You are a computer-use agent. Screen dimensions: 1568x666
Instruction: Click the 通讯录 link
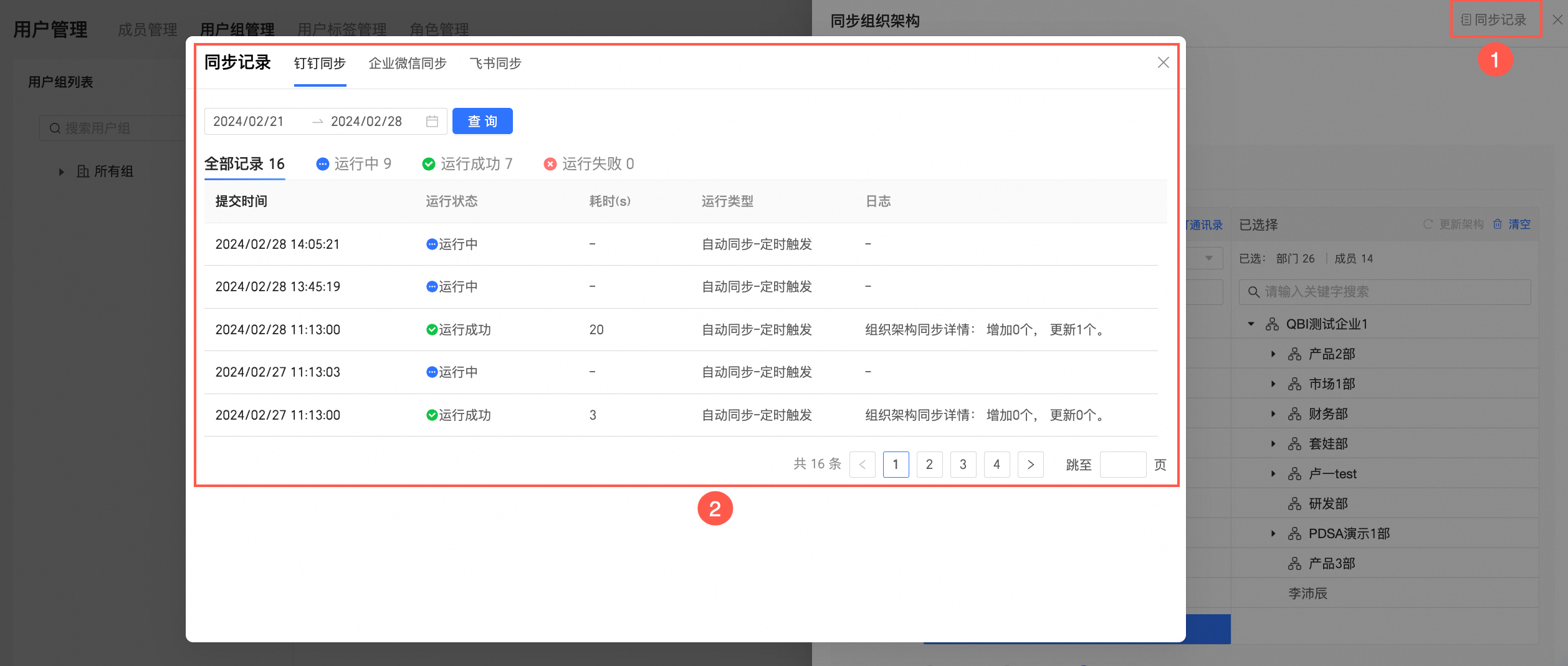pos(1205,224)
